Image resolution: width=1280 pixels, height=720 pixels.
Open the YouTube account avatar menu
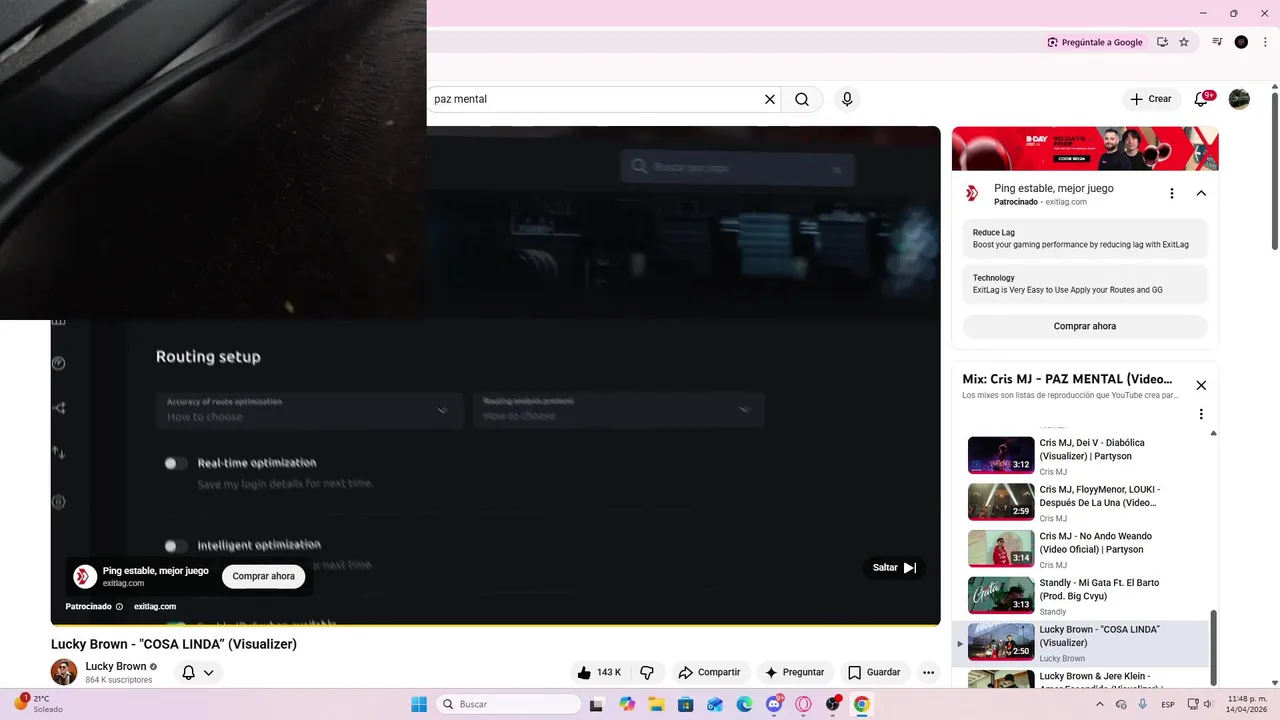click(1239, 99)
